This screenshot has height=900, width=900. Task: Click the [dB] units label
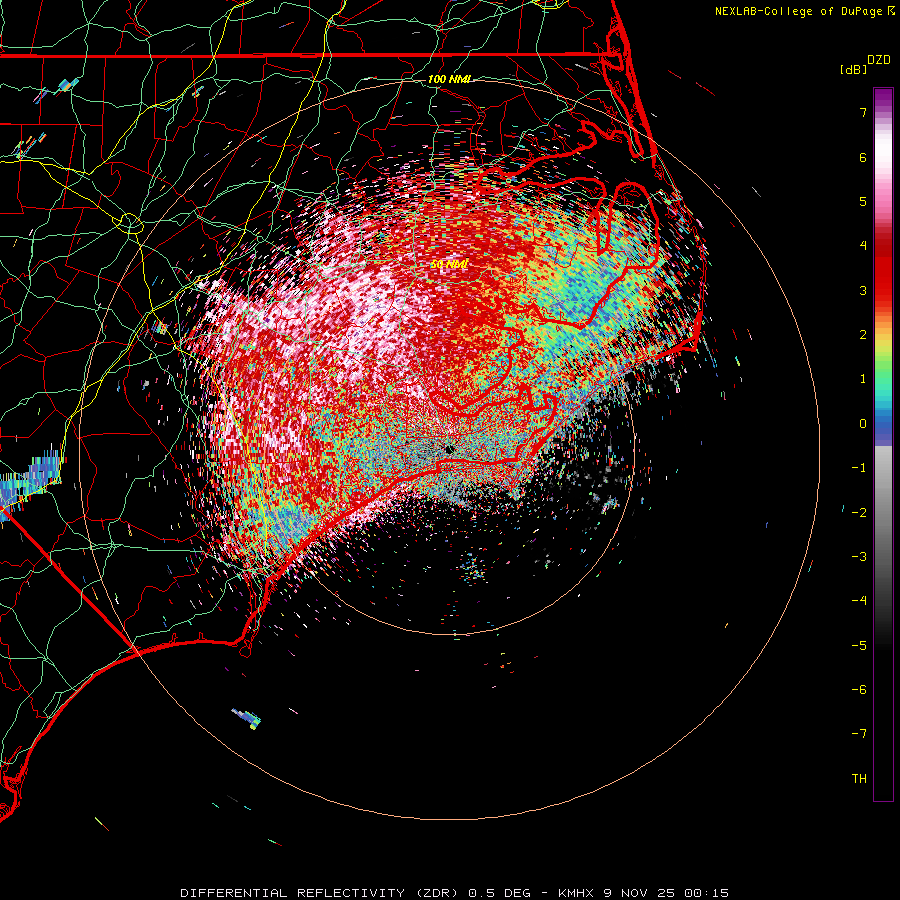click(x=853, y=69)
